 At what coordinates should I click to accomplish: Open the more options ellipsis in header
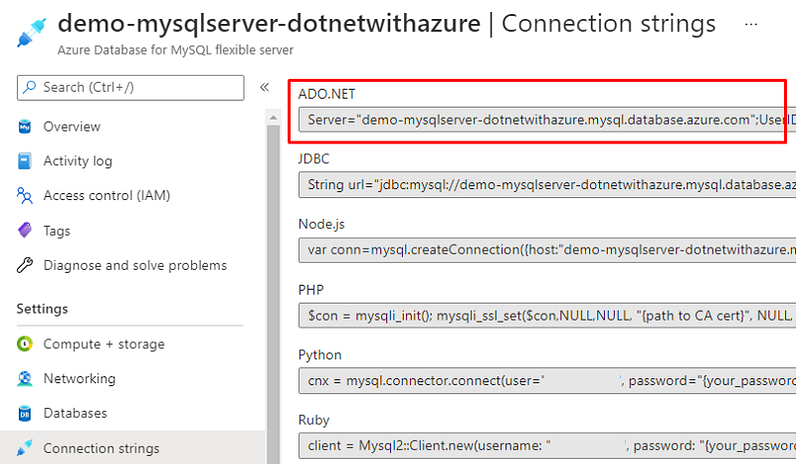tap(751, 24)
